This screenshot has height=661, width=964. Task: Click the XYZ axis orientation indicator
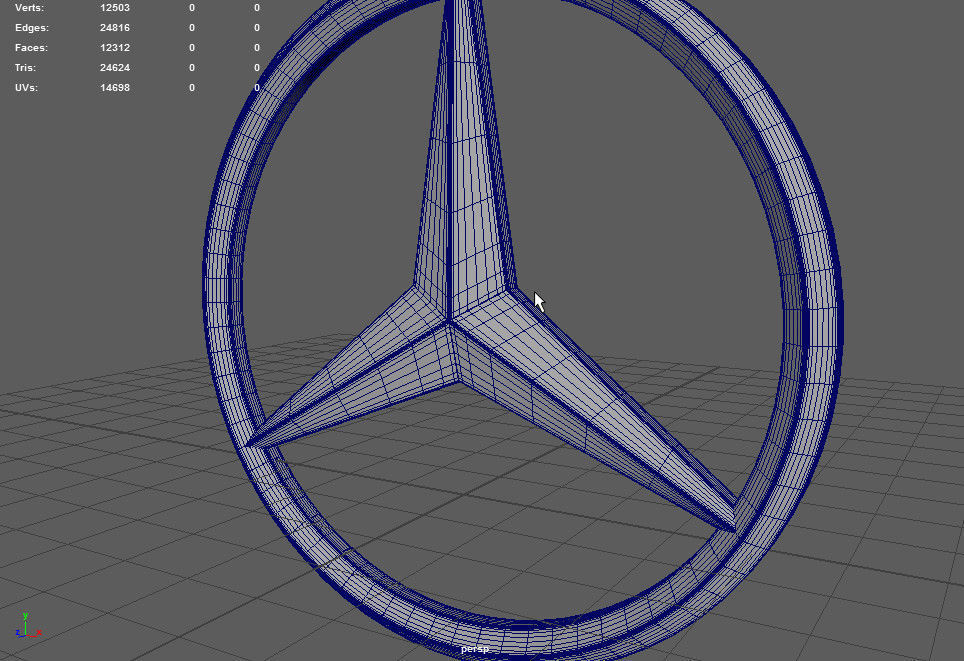pyautogui.click(x=28, y=626)
